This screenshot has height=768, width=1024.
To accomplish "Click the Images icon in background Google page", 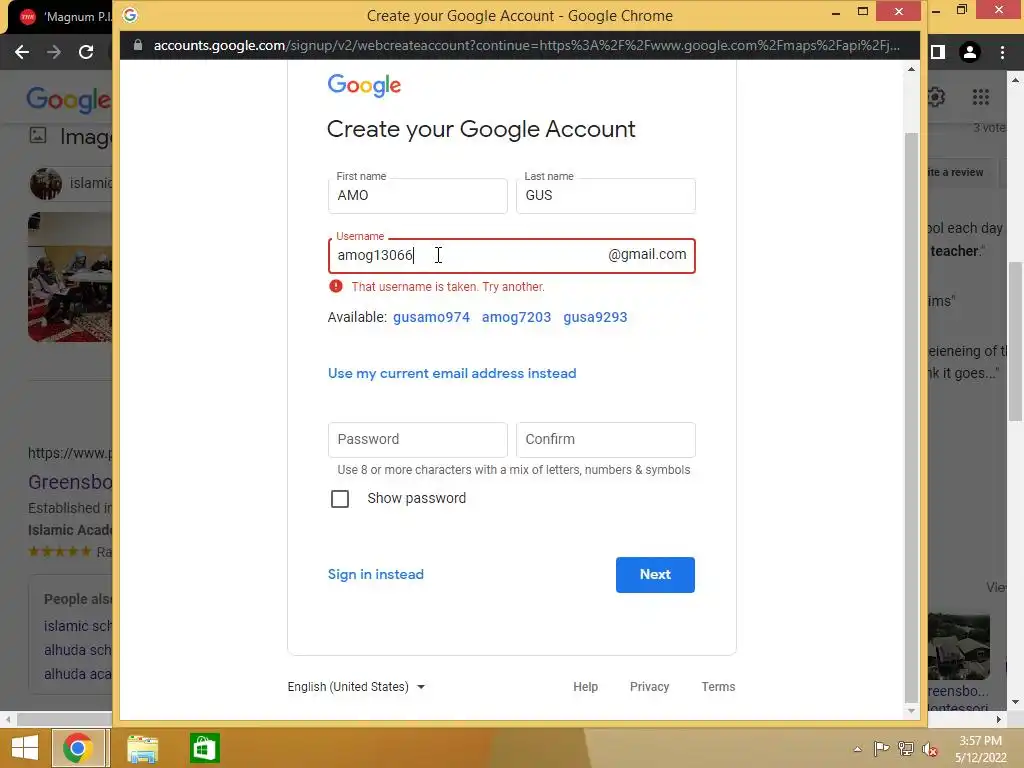I will (38, 135).
